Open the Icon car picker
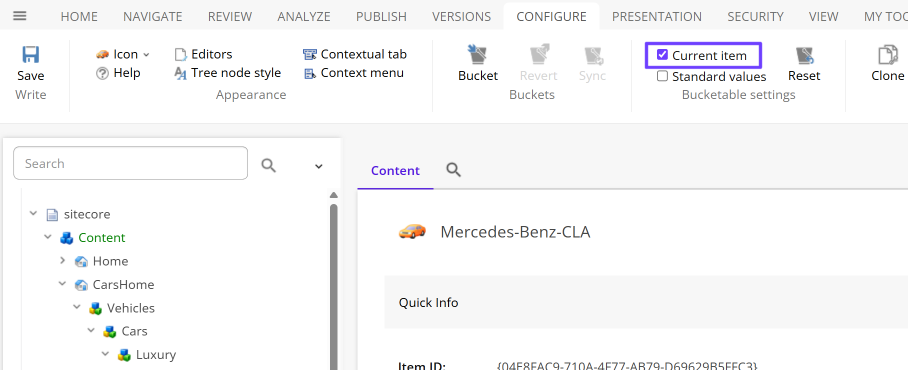 (x=102, y=54)
